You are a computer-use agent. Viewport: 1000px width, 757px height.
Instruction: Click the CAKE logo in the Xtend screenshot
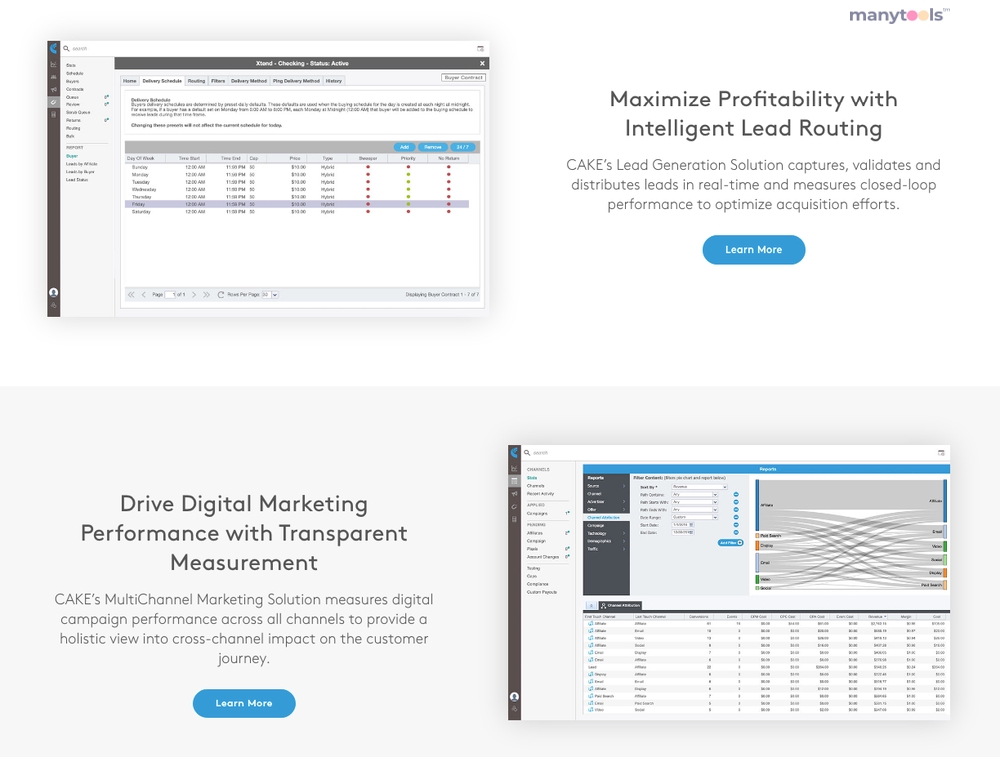[x=54, y=48]
